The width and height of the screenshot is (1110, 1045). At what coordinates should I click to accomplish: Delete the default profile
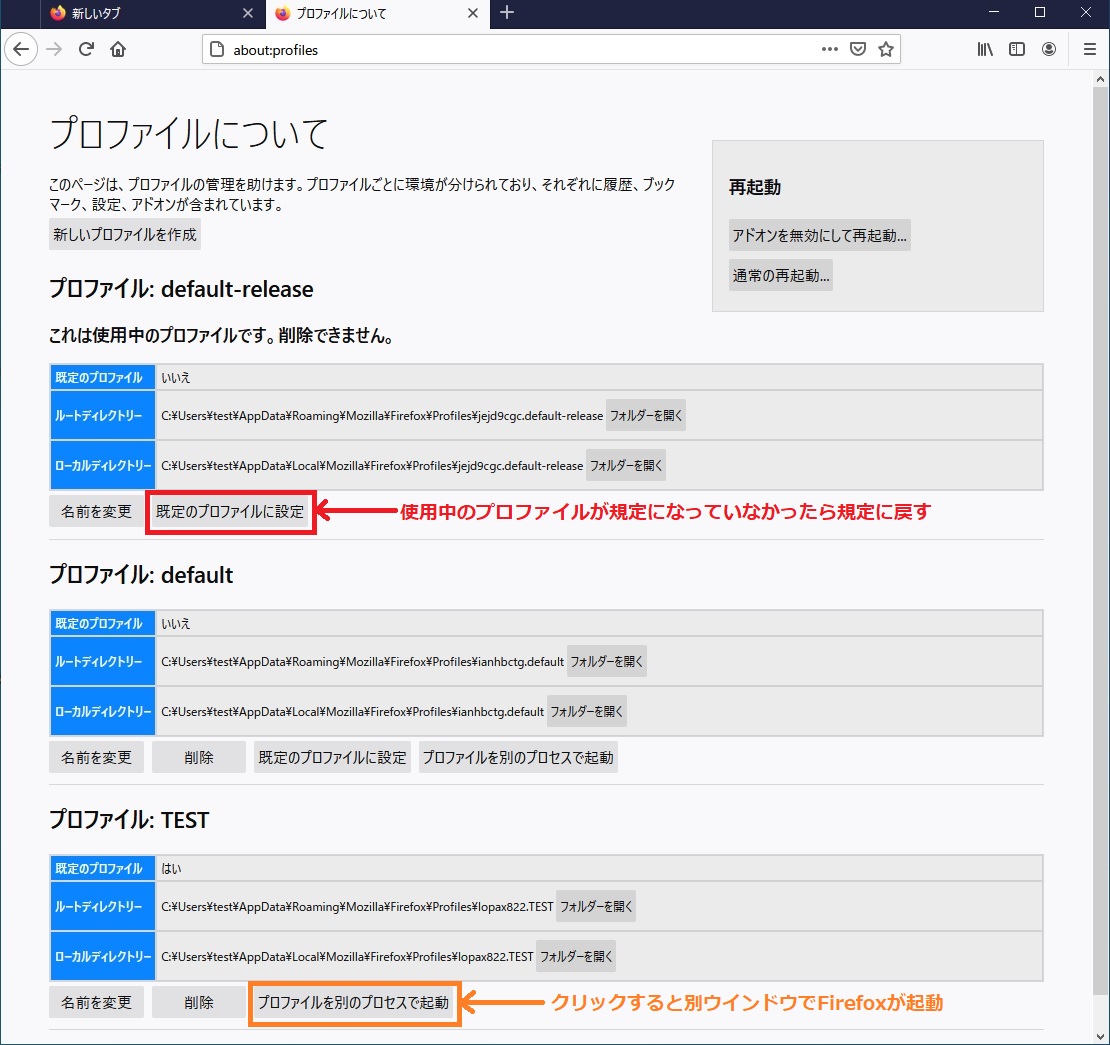click(x=198, y=757)
